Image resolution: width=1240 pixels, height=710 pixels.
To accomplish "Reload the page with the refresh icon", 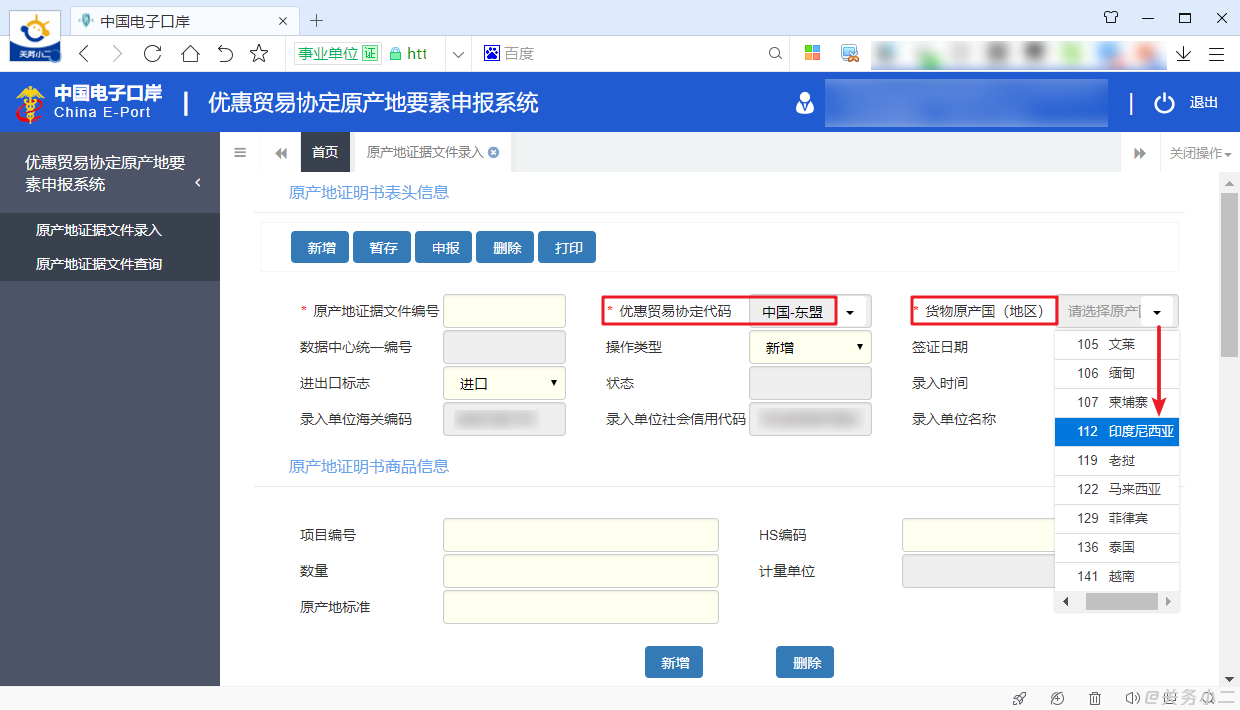I will 153,54.
